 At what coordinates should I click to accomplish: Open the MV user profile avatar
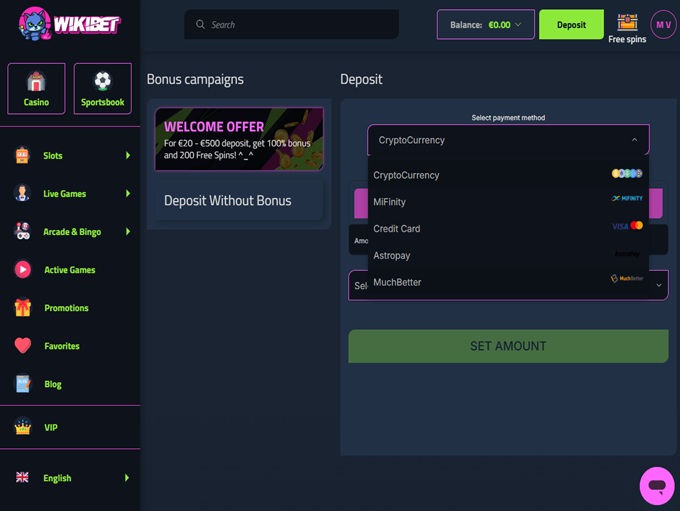click(663, 24)
